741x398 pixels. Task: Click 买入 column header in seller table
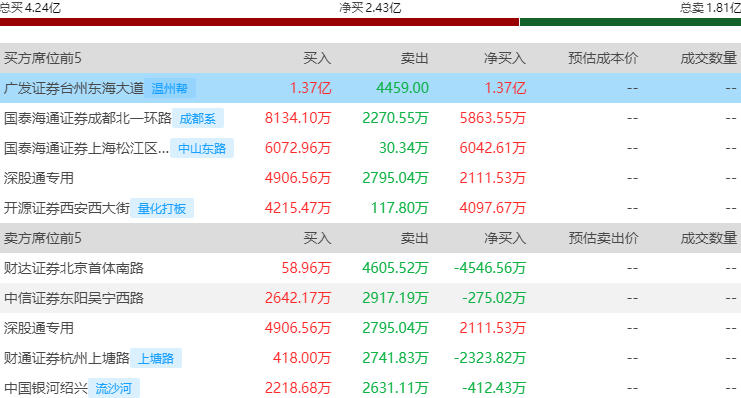(317, 238)
